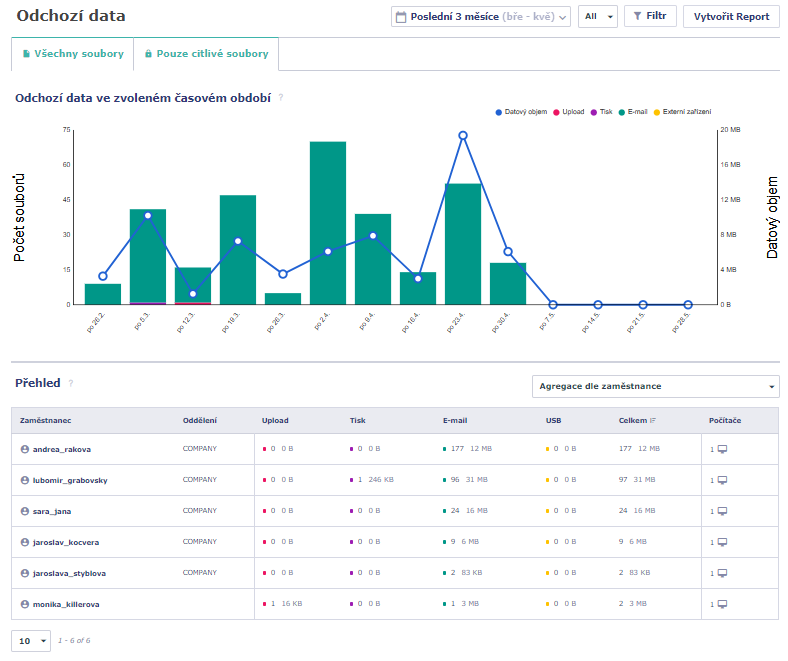Click the help icon next to Přehled
788x661 pixels.
pyautogui.click(x=71, y=384)
